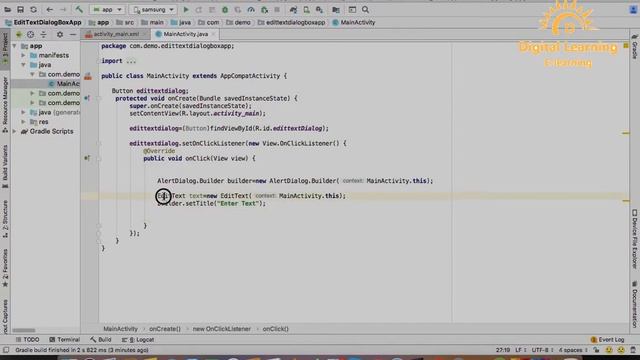
Task: Click the Save All toolbar icon
Action: tap(20, 9)
